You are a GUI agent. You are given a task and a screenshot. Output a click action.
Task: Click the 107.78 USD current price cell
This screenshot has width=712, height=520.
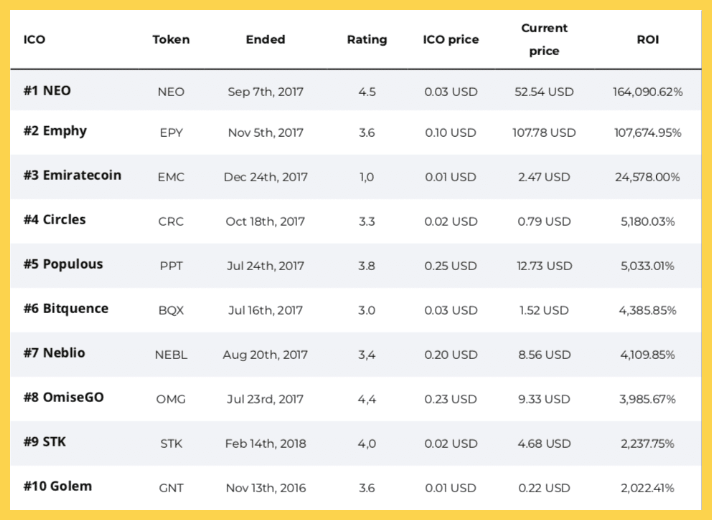click(544, 133)
